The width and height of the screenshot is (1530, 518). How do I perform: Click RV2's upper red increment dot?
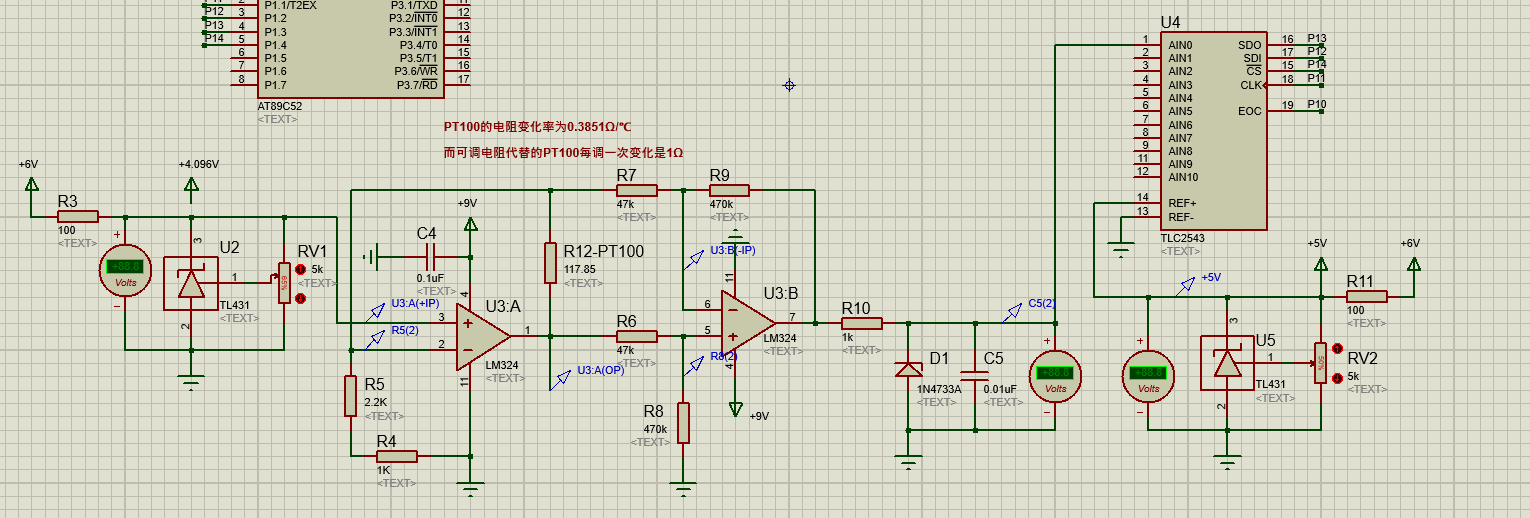[x=1337, y=349]
